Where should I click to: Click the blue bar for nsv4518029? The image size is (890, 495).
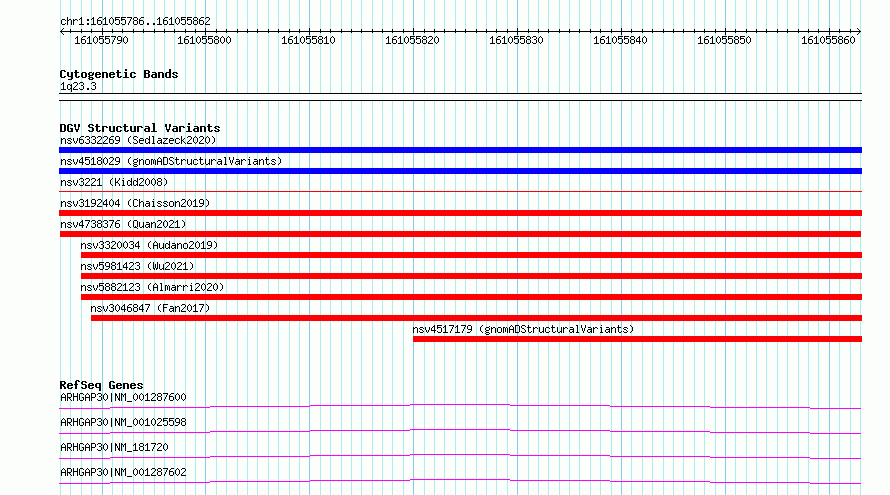pos(460,171)
